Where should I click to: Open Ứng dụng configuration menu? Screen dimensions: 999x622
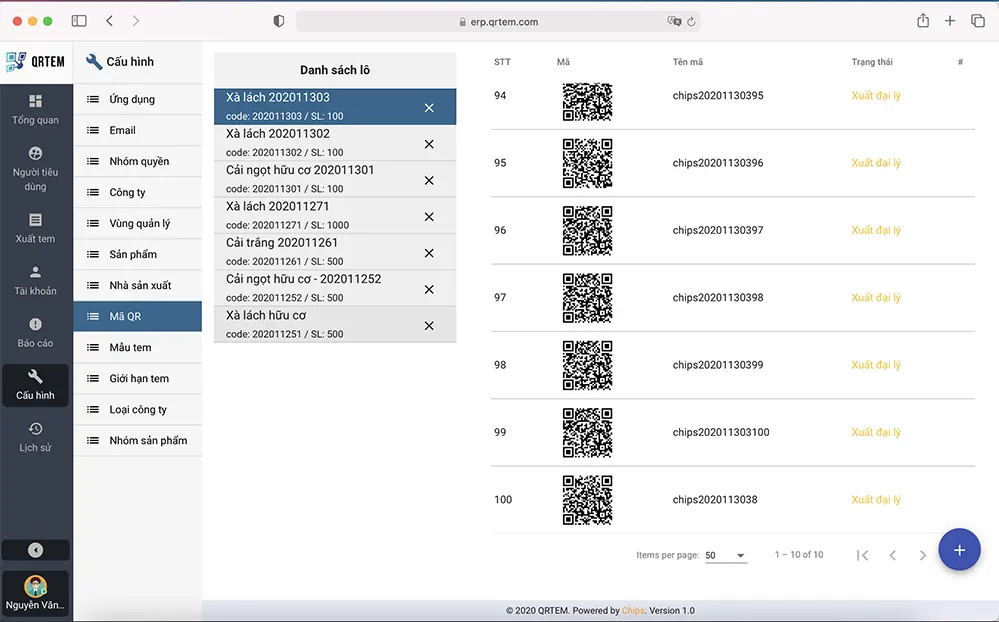pos(138,99)
